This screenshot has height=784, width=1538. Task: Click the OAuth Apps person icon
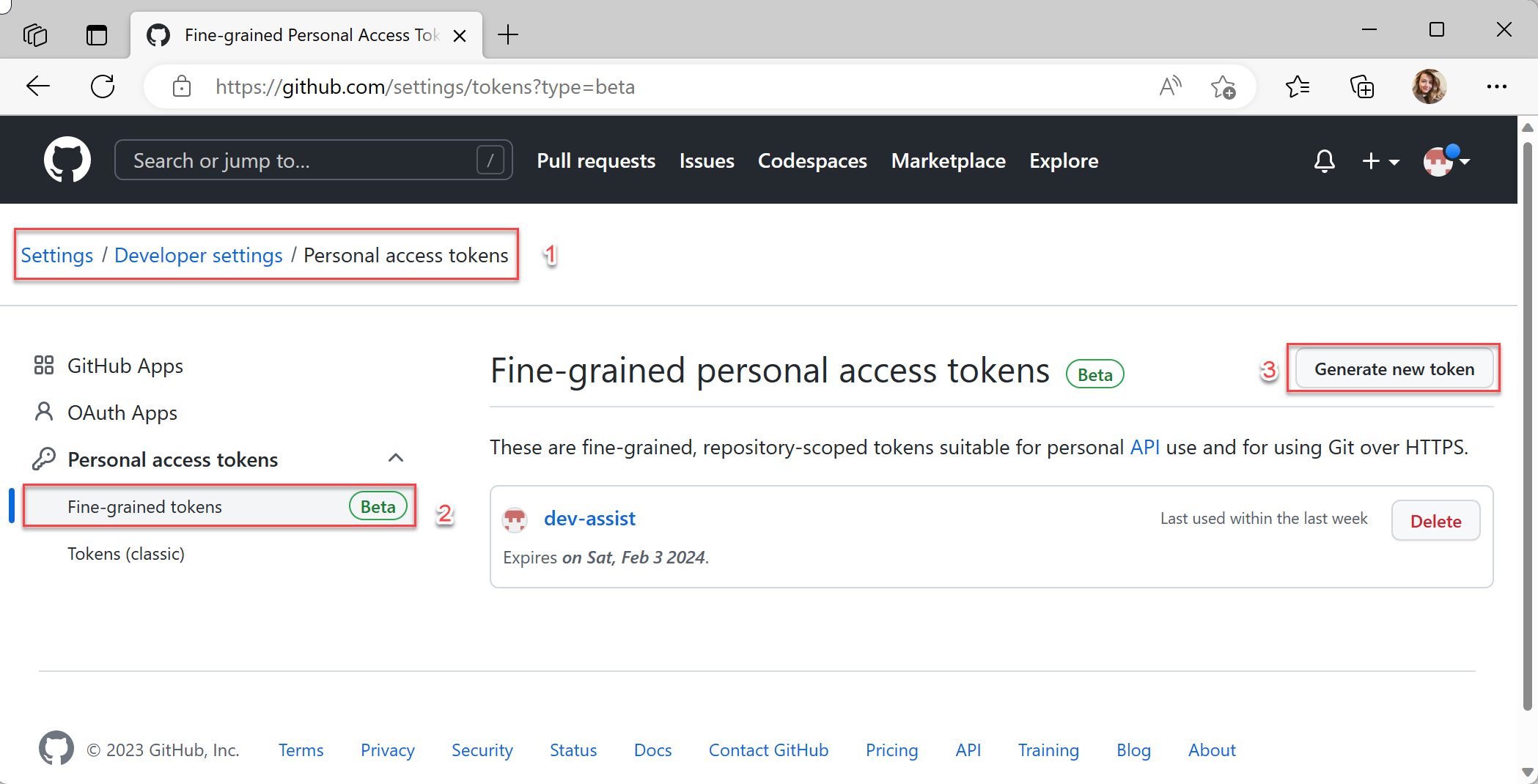click(x=44, y=412)
